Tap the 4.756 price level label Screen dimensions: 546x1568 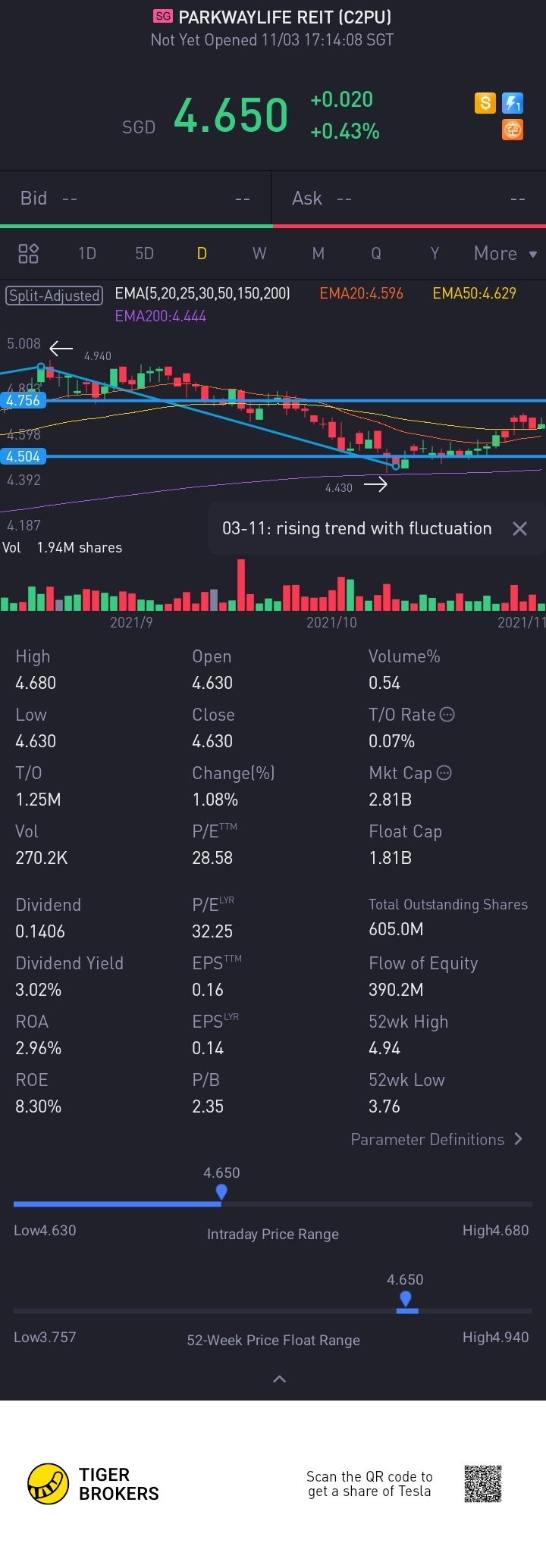pyautogui.click(x=23, y=400)
